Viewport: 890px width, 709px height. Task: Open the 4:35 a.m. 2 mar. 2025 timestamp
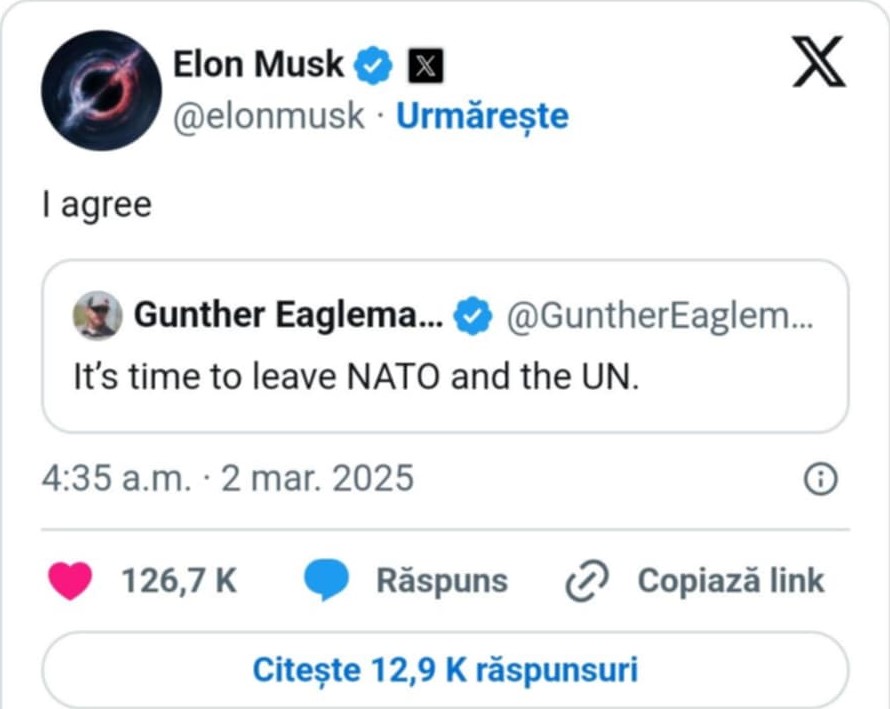point(227,478)
